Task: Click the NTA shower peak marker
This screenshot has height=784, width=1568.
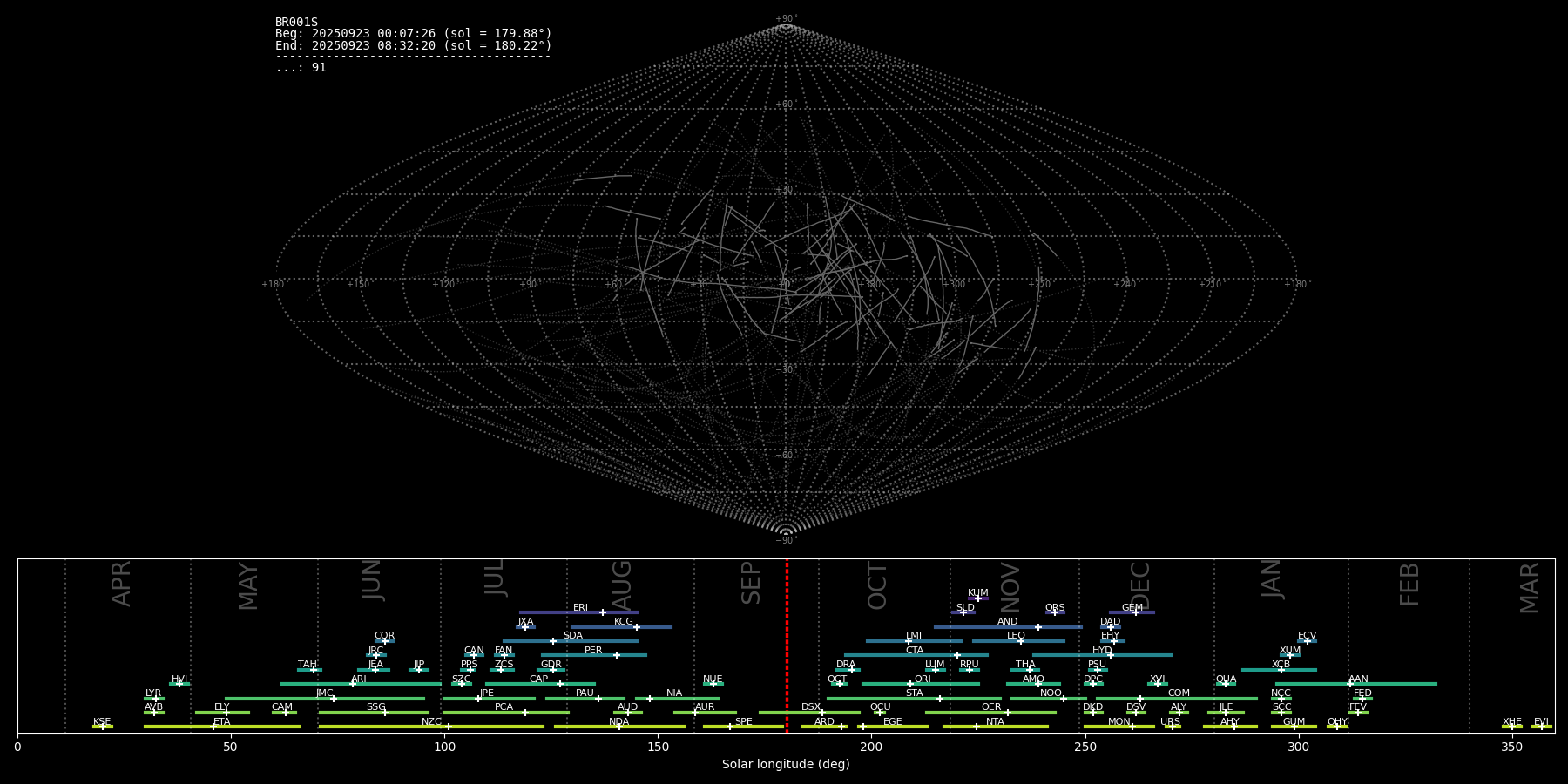Action: click(x=977, y=727)
